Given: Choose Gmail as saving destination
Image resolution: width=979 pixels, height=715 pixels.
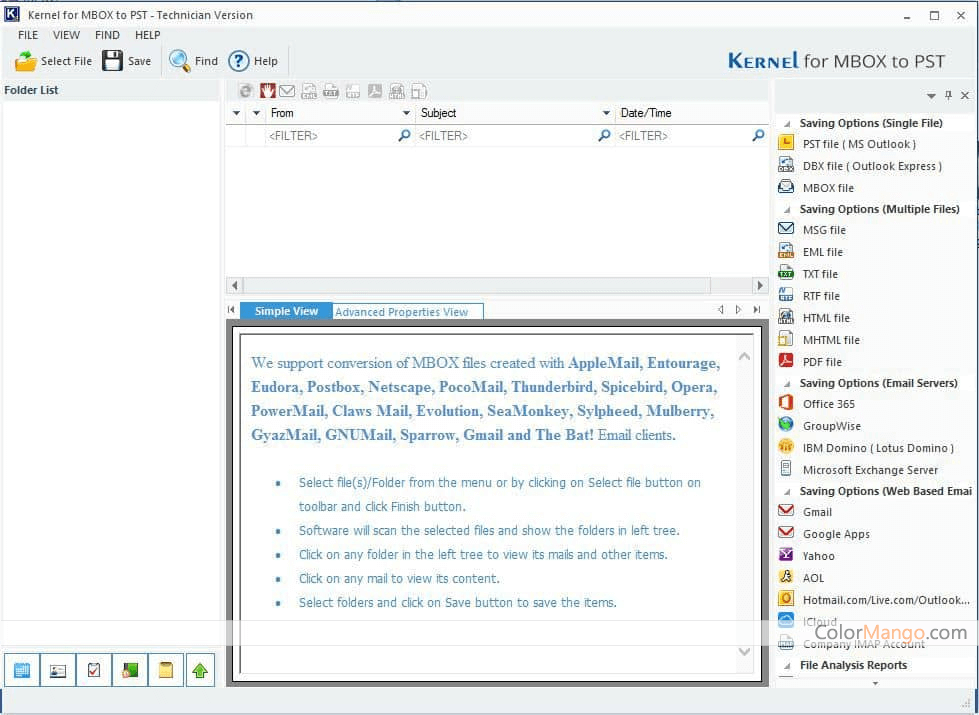Looking at the screenshot, I should tap(817, 512).
